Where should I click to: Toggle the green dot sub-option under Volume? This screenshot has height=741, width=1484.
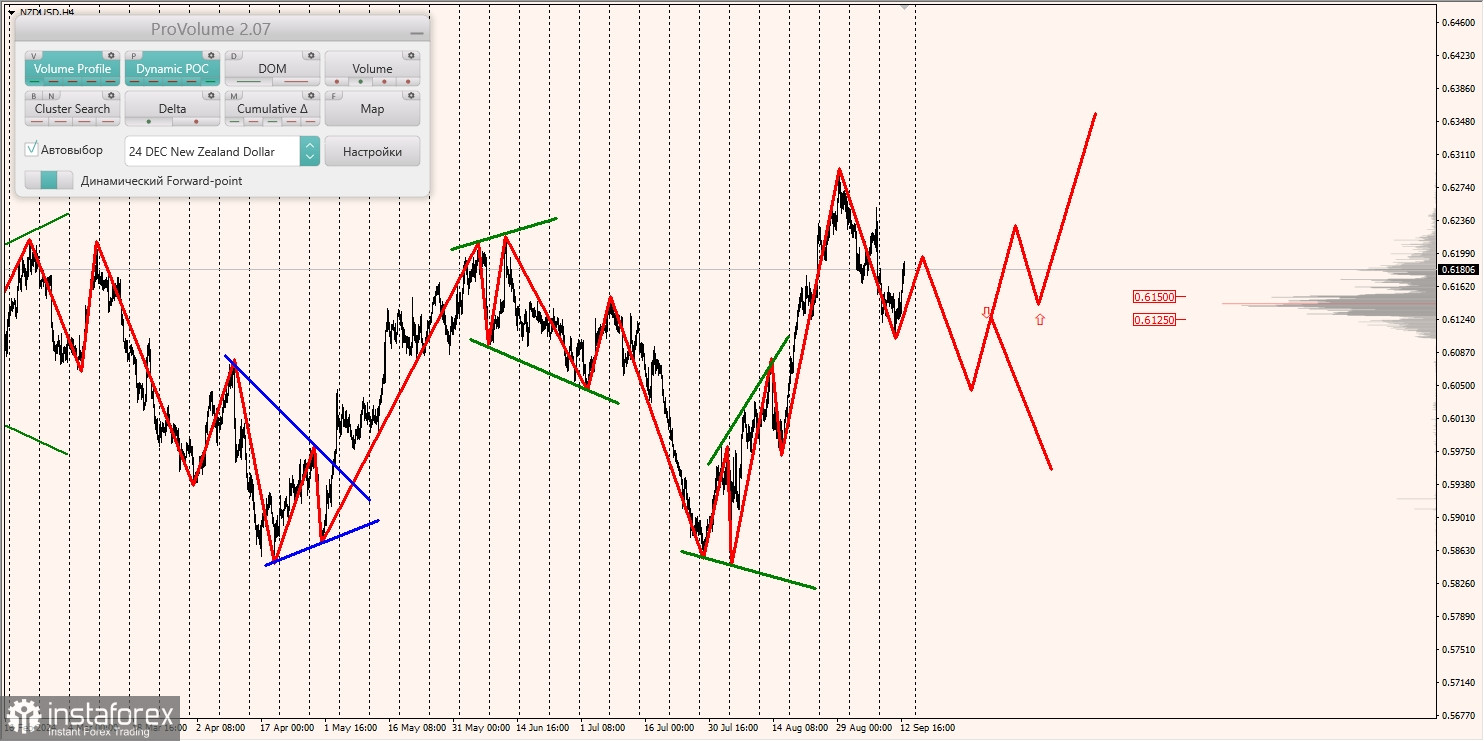click(x=360, y=81)
